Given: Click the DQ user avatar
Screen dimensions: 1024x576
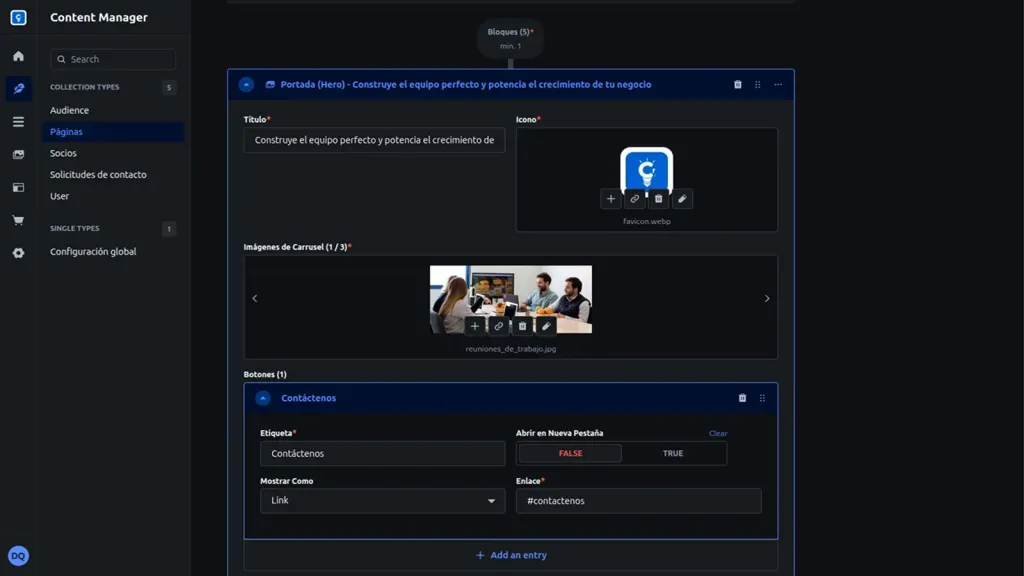Looking at the screenshot, I should [18, 556].
